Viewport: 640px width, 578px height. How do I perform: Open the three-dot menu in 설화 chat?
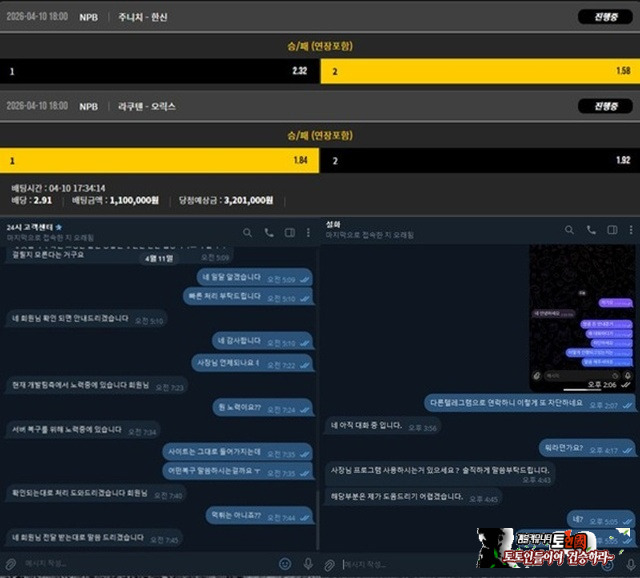[x=631, y=230]
